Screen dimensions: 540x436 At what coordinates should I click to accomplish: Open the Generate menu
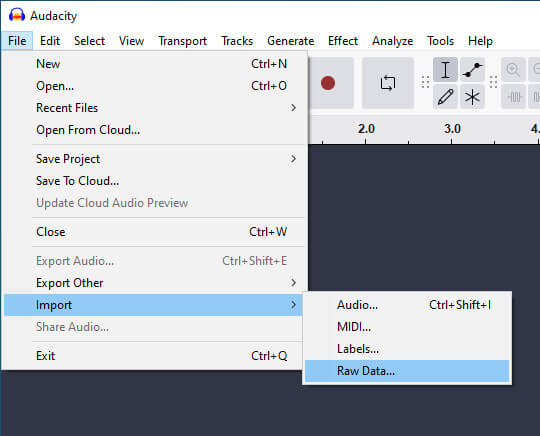291,41
